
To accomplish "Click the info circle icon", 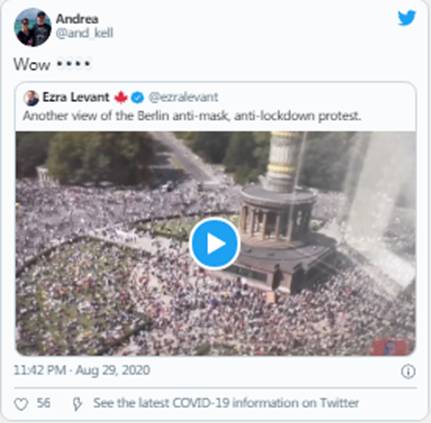I will 408,371.
